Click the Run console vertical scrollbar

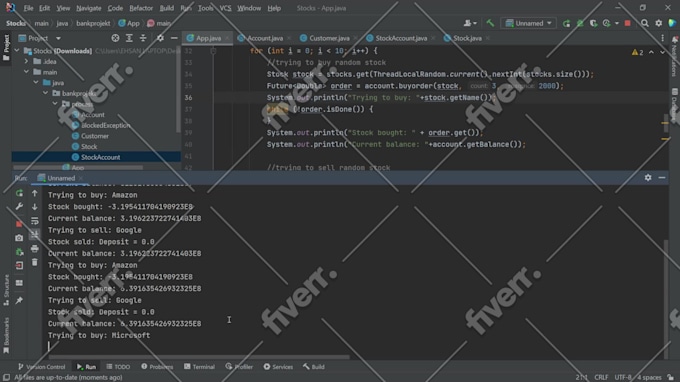point(666,299)
